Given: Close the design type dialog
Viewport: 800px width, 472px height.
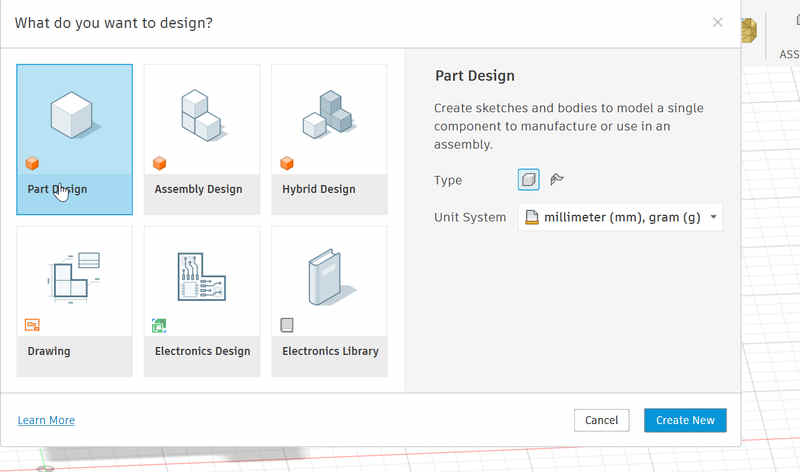Looking at the screenshot, I should pyautogui.click(x=717, y=22).
